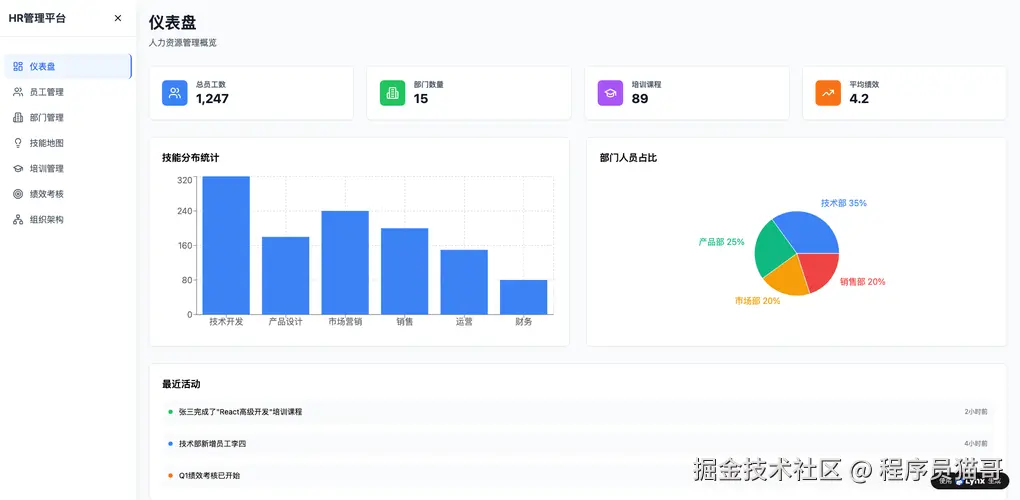The image size is (1020, 500).
Task: Select the red 销售部 pie slice
Action: 820,270
